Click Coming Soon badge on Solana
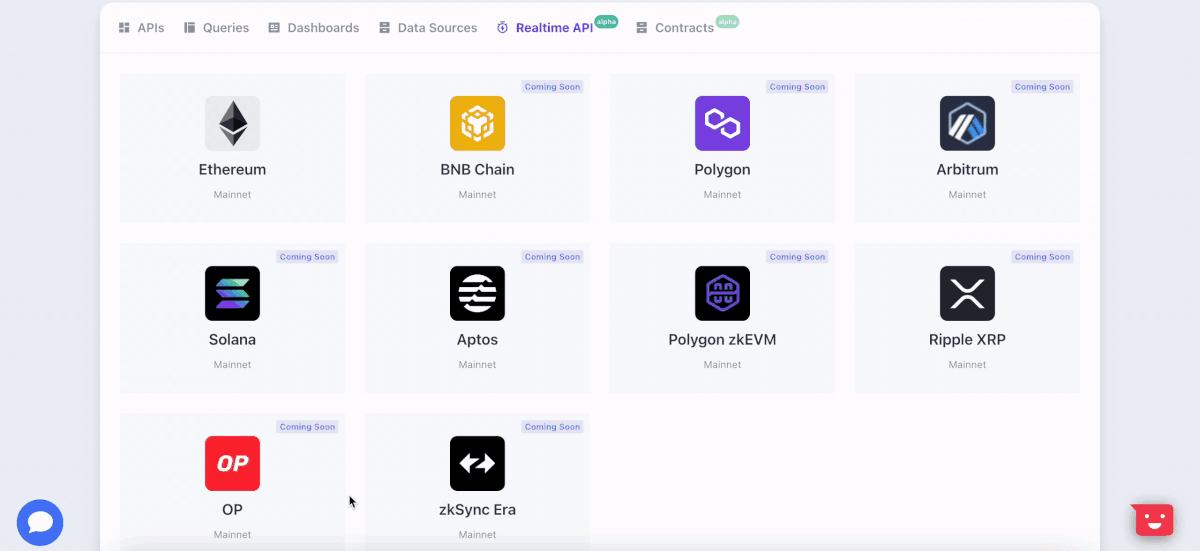The width and height of the screenshot is (1200, 551). tap(307, 257)
